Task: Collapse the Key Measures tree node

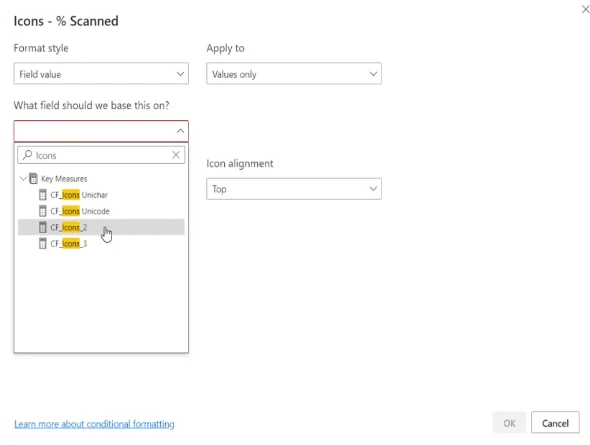Action: pos(23,178)
